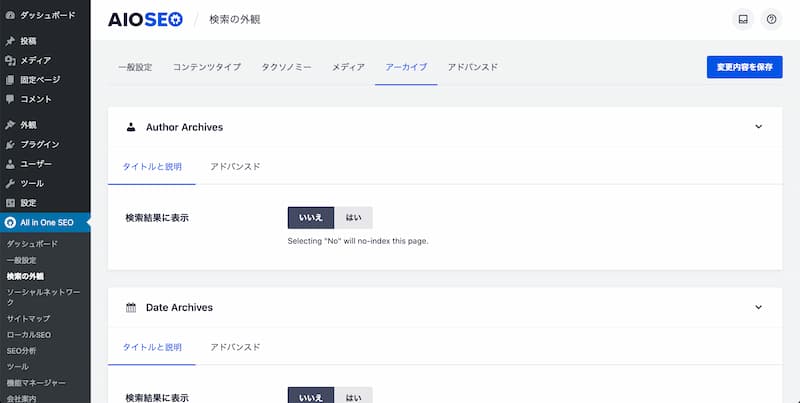Open SEO分析 submenu link
The image size is (800, 403).
[21, 351]
